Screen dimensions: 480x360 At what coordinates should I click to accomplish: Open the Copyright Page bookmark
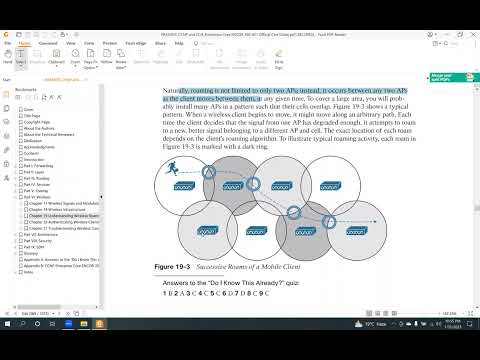[37, 122]
